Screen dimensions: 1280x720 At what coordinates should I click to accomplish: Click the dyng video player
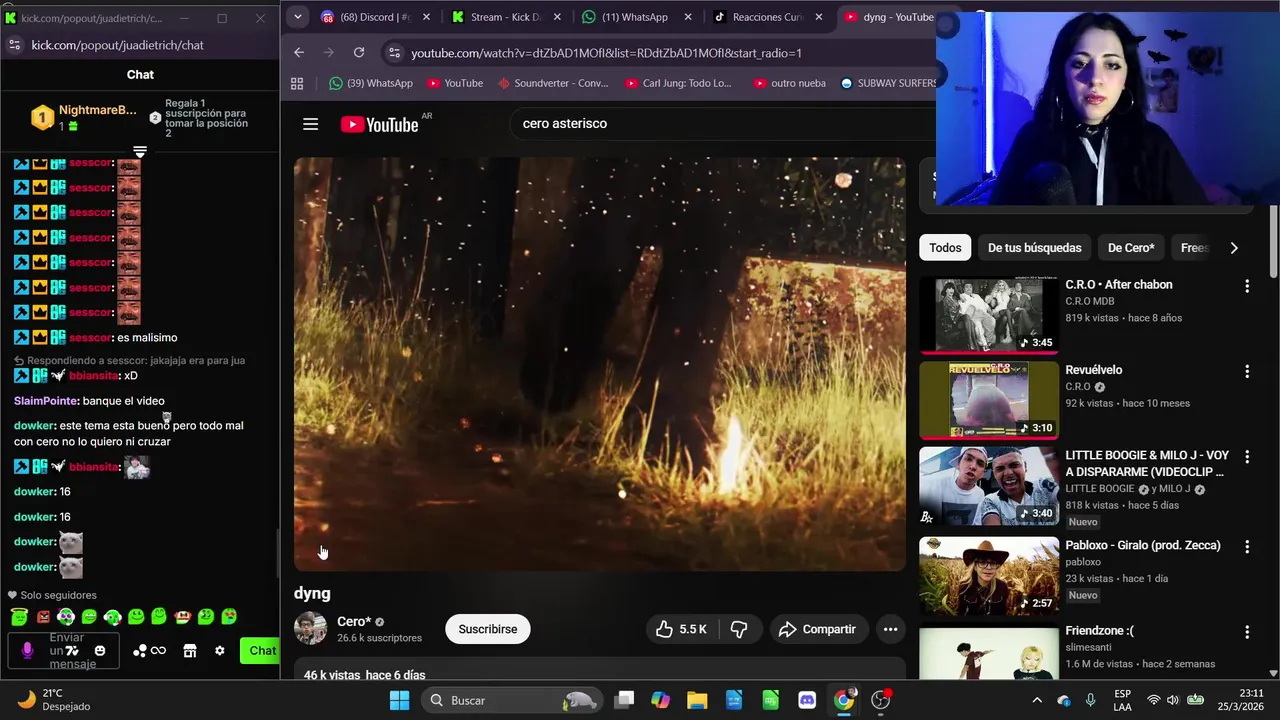600,364
